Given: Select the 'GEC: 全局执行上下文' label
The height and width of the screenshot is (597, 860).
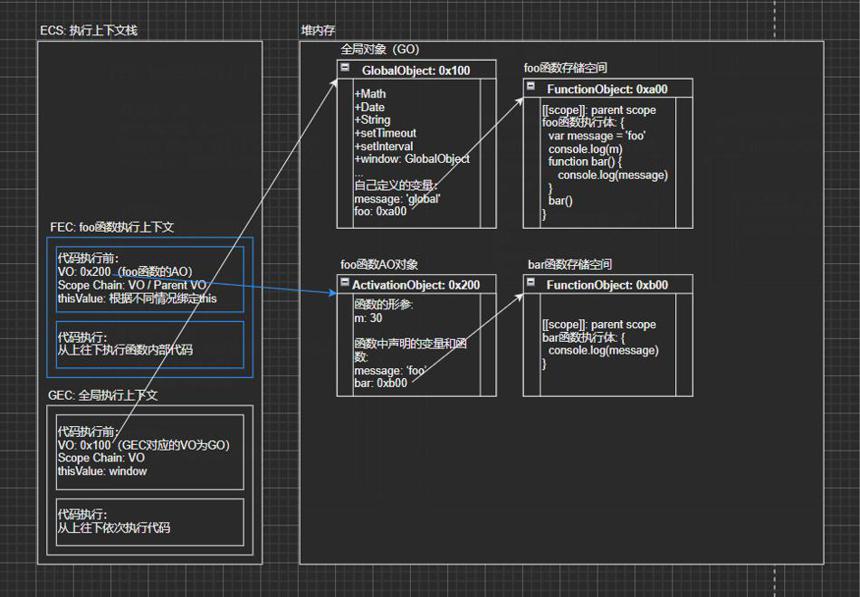Looking at the screenshot, I should tap(103, 395).
